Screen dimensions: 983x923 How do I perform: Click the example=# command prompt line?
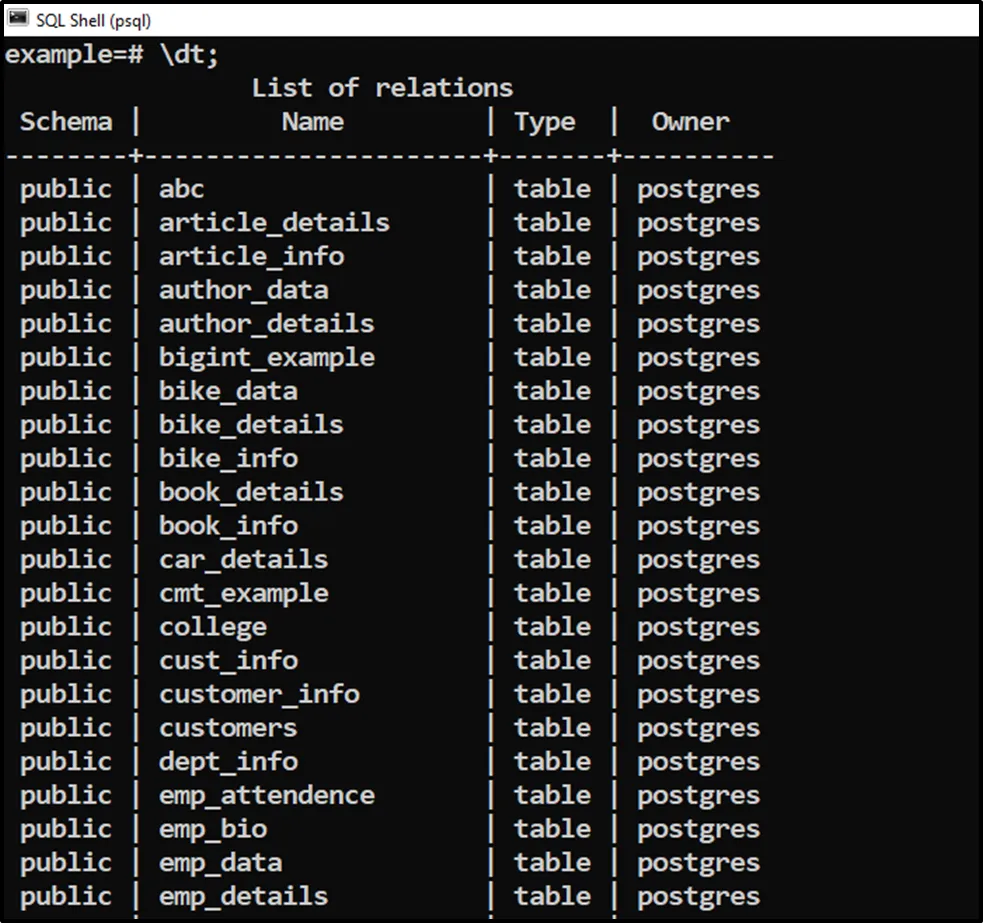pyautogui.click(x=111, y=55)
